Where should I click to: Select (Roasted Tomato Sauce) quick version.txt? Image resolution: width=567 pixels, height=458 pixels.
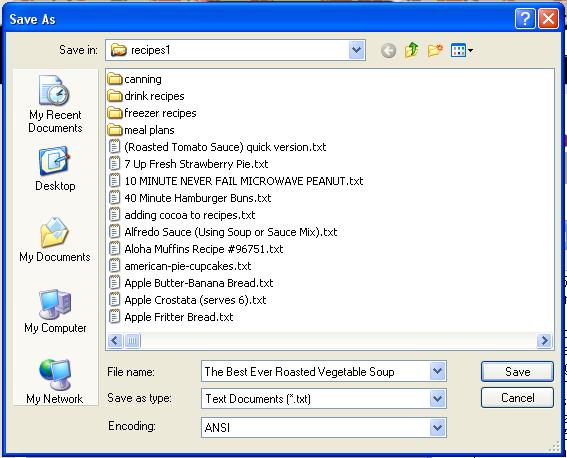217,147
